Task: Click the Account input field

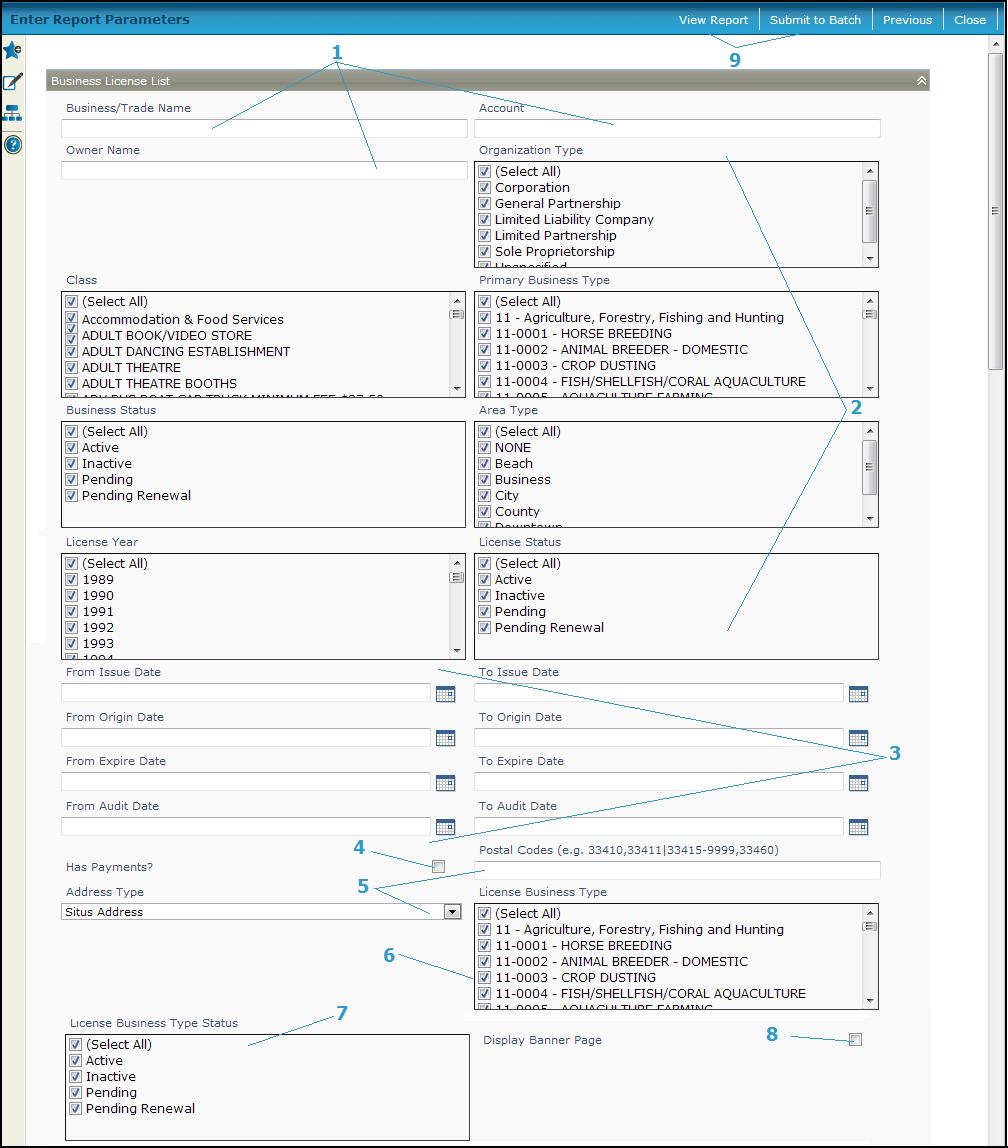Action: point(677,128)
